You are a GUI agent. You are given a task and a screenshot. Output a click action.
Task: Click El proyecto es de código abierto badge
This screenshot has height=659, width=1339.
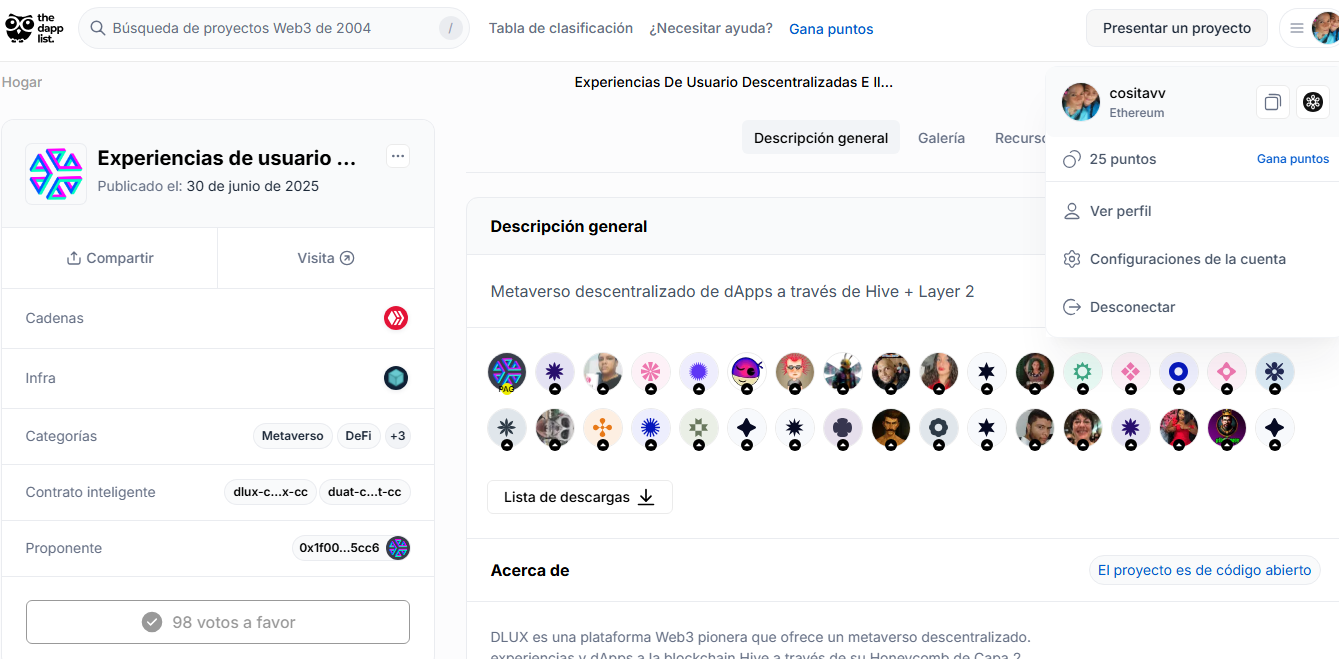[1204, 570]
